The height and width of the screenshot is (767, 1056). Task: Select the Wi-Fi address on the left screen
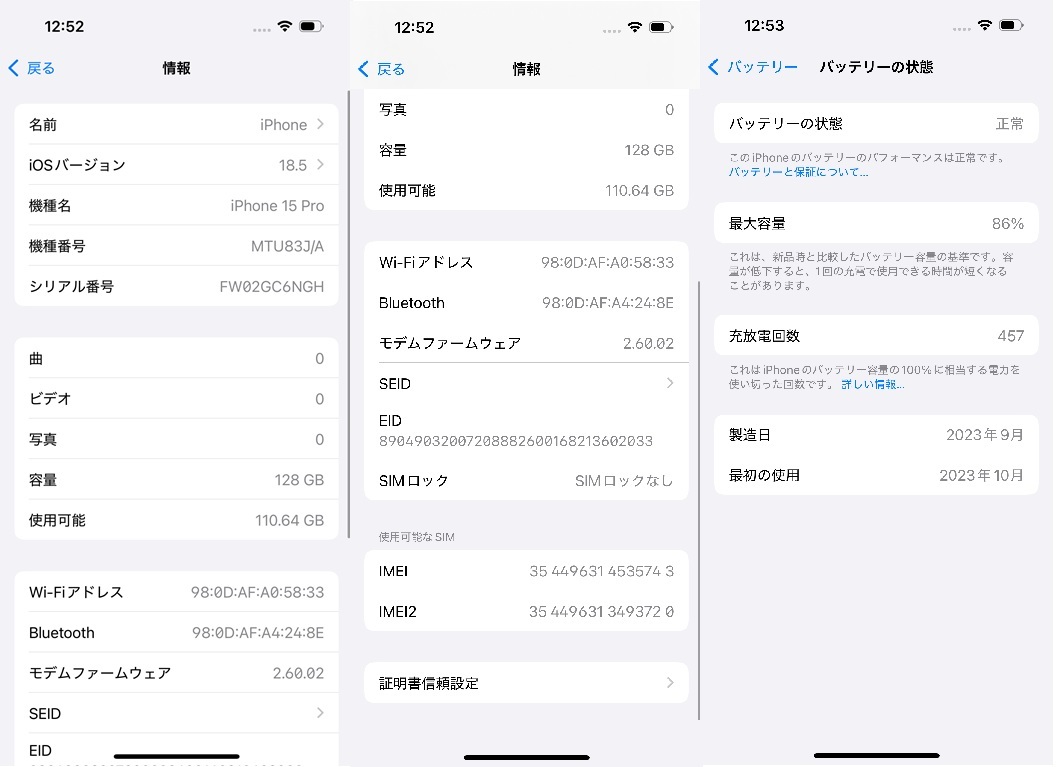(257, 592)
